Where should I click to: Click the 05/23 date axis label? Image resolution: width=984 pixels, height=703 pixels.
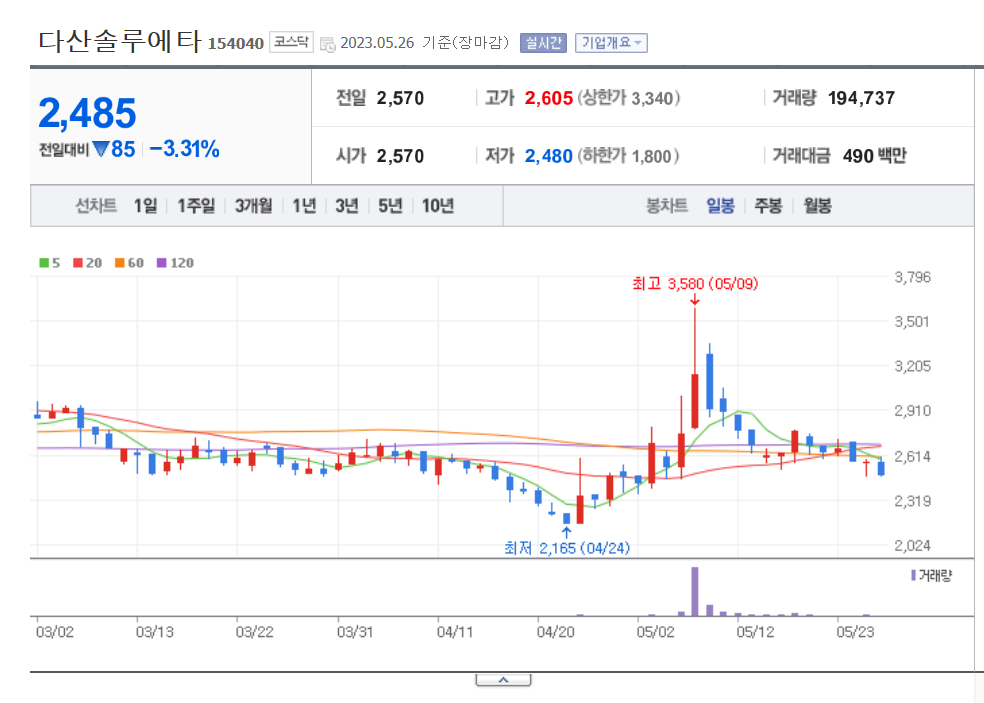pos(855,632)
